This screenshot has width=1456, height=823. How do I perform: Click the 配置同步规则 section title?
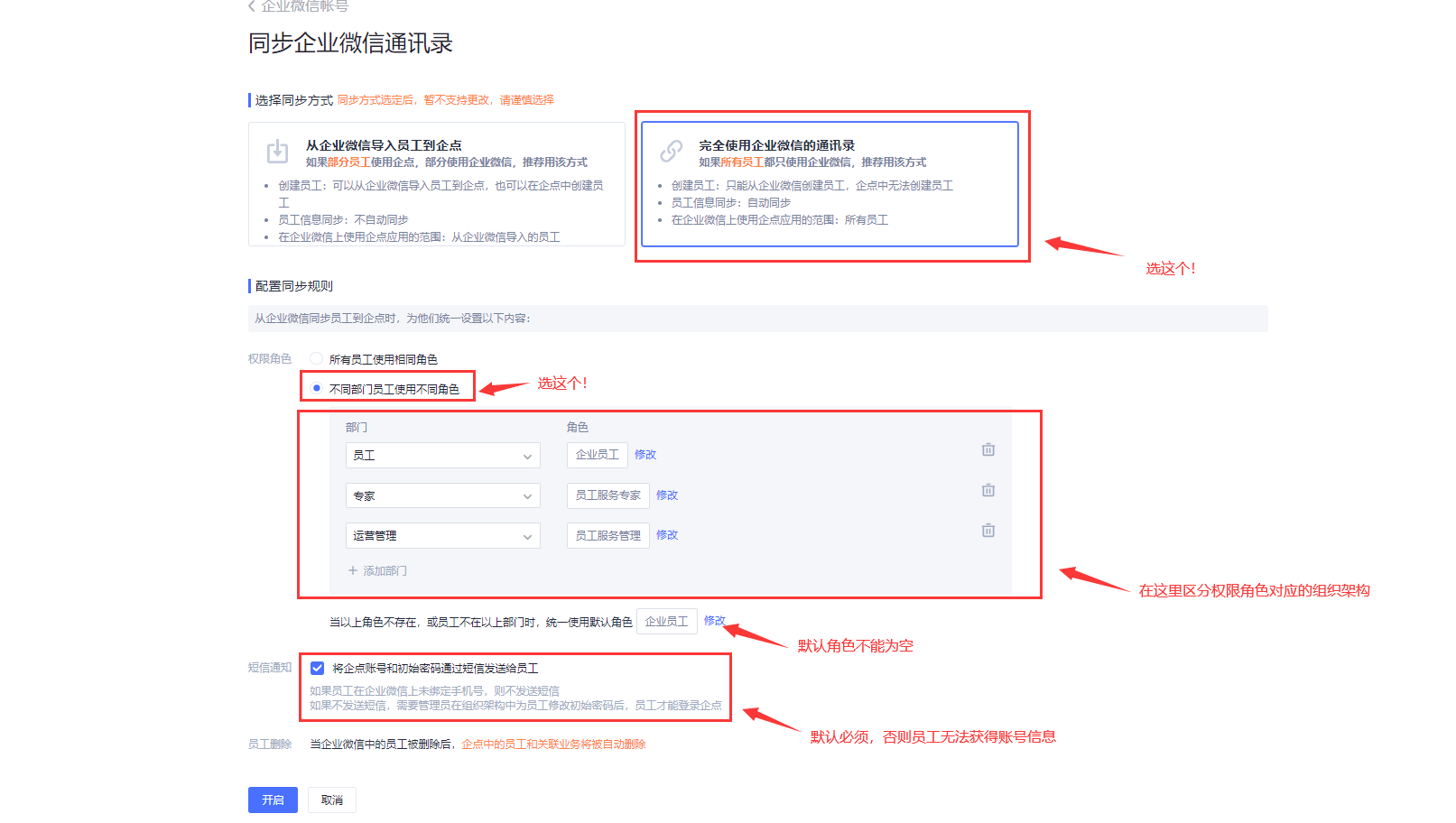tap(294, 286)
